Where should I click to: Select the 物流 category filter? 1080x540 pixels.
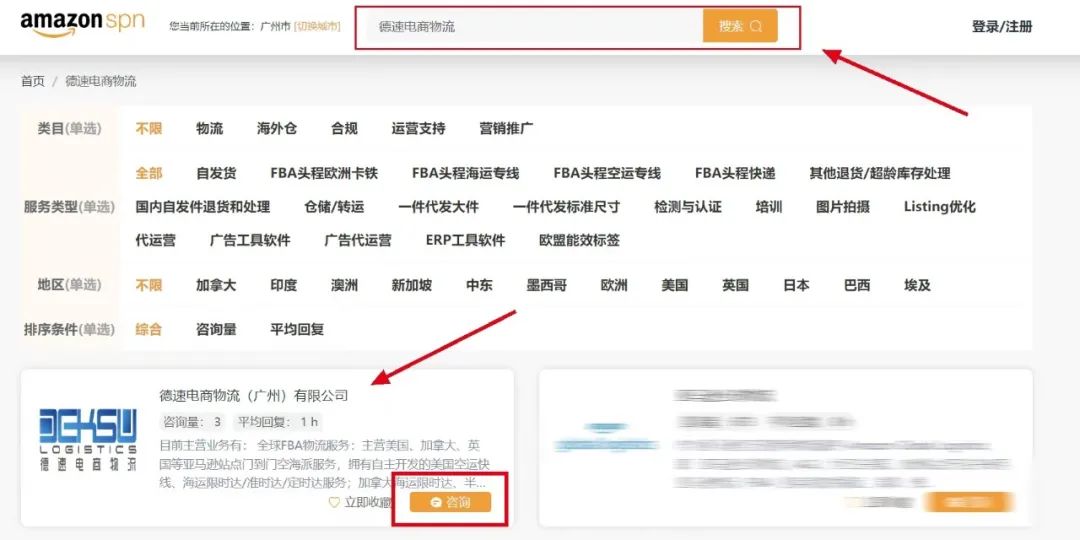coord(209,128)
